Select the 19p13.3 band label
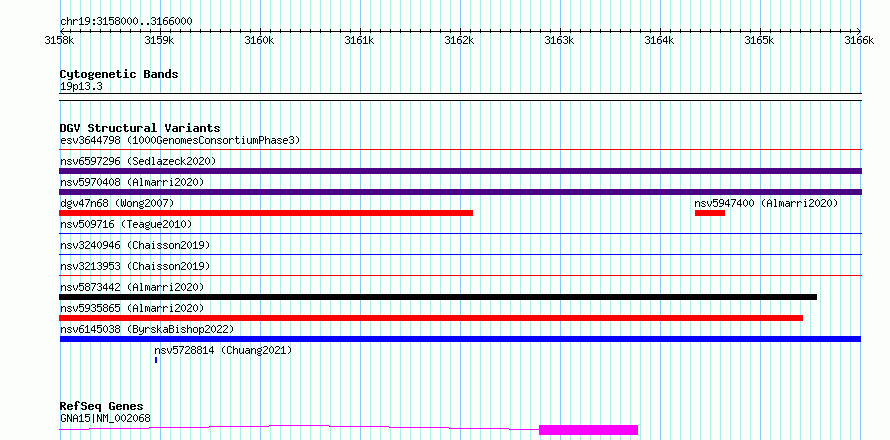Image resolution: width=890 pixels, height=440 pixels. click(81, 87)
